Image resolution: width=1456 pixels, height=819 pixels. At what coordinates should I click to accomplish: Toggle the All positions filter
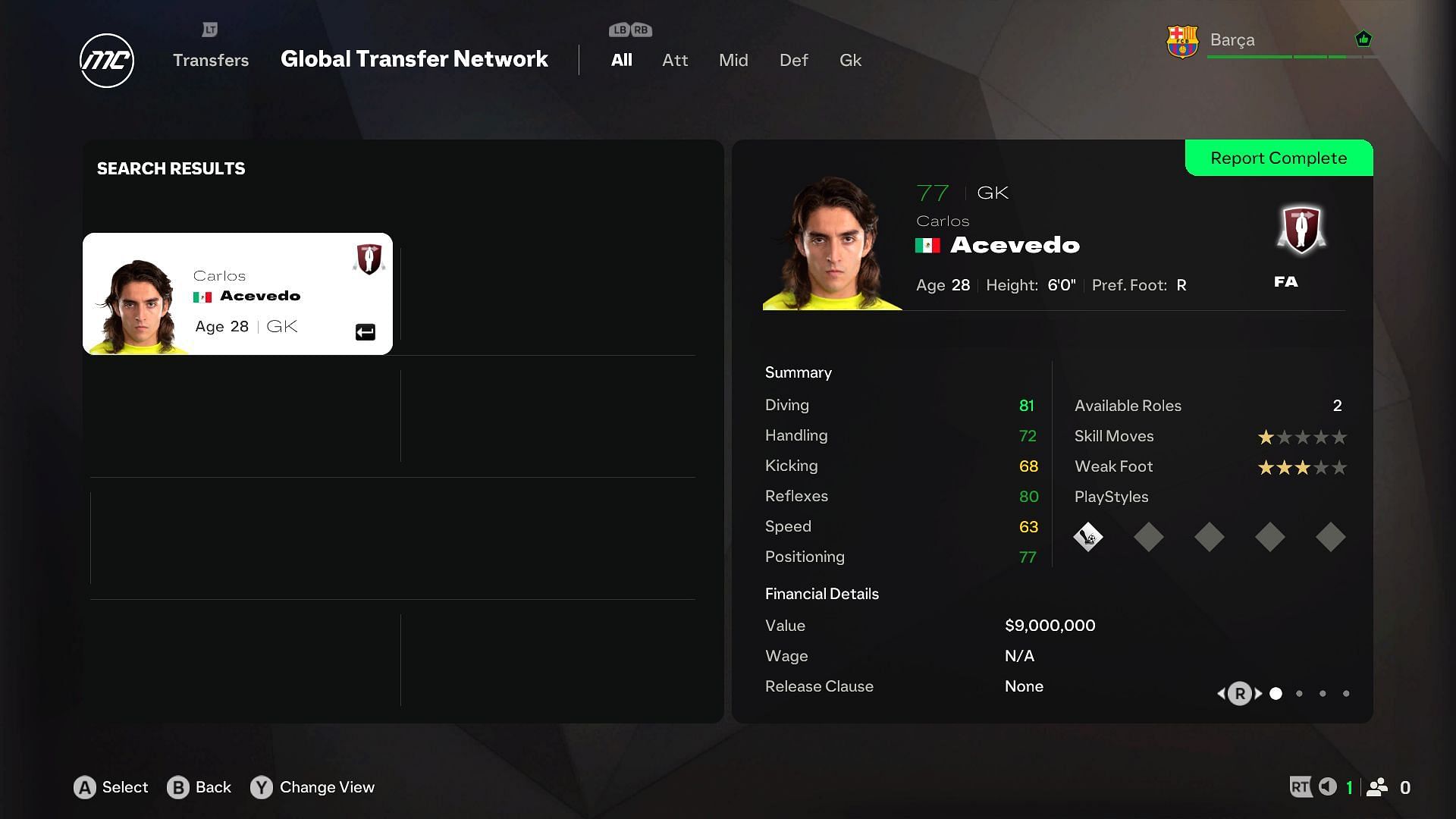click(621, 60)
